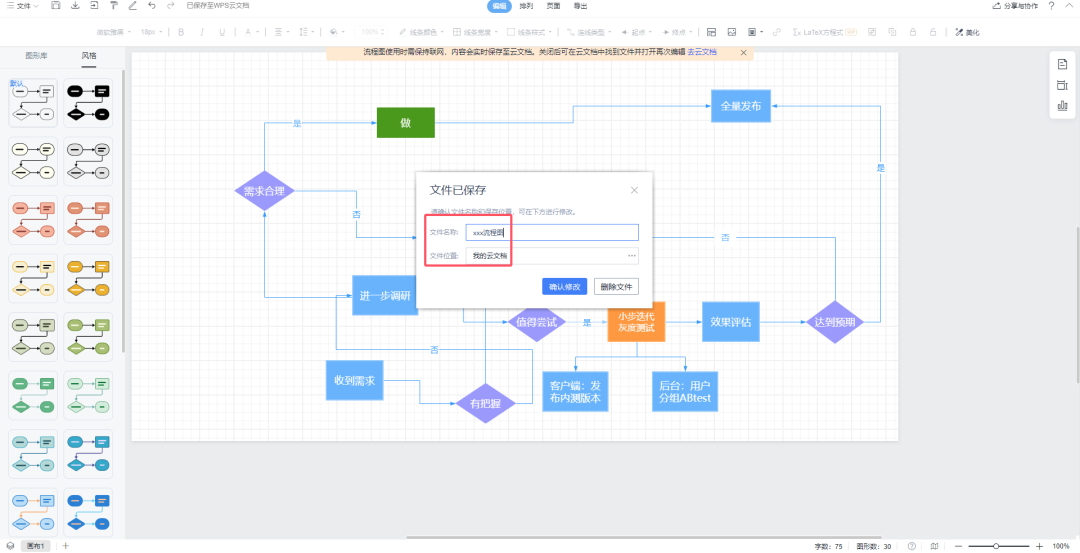Select the 画布1 canvas tab

(x=36, y=545)
